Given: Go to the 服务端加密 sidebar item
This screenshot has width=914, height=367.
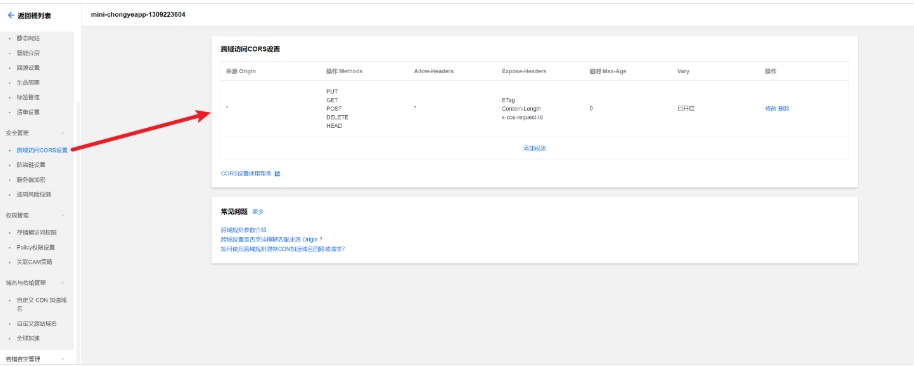Looking at the screenshot, I should click(31, 179).
